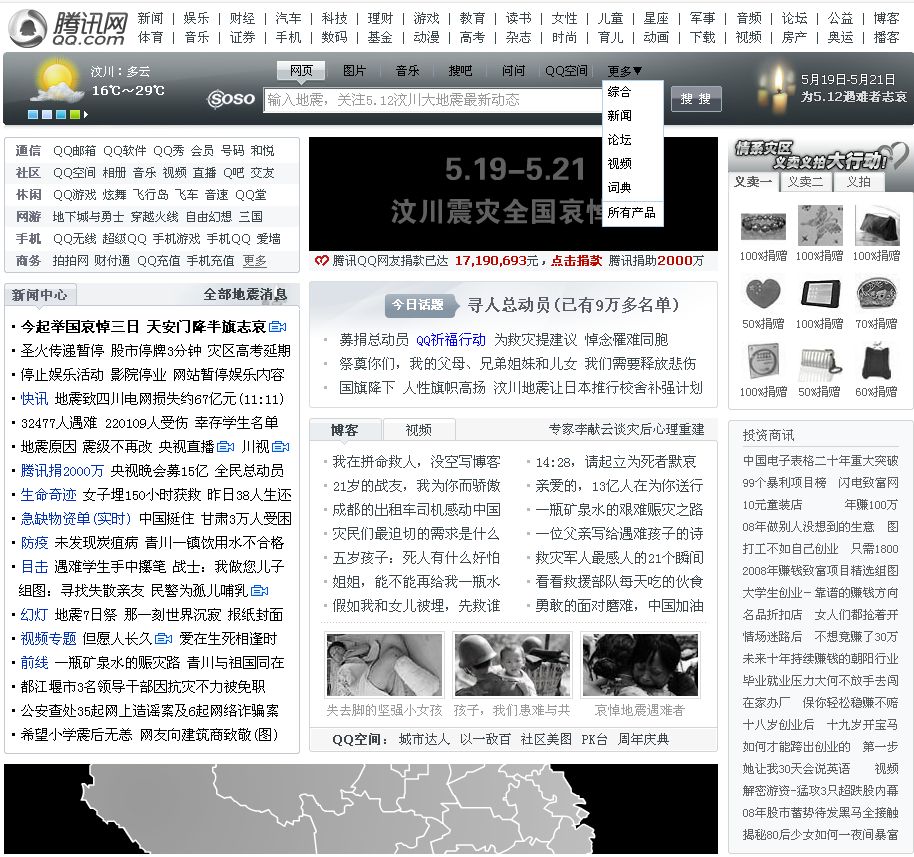This screenshot has height=857, width=914.
Task: Open the 义拍 tab
Action: pos(859,182)
